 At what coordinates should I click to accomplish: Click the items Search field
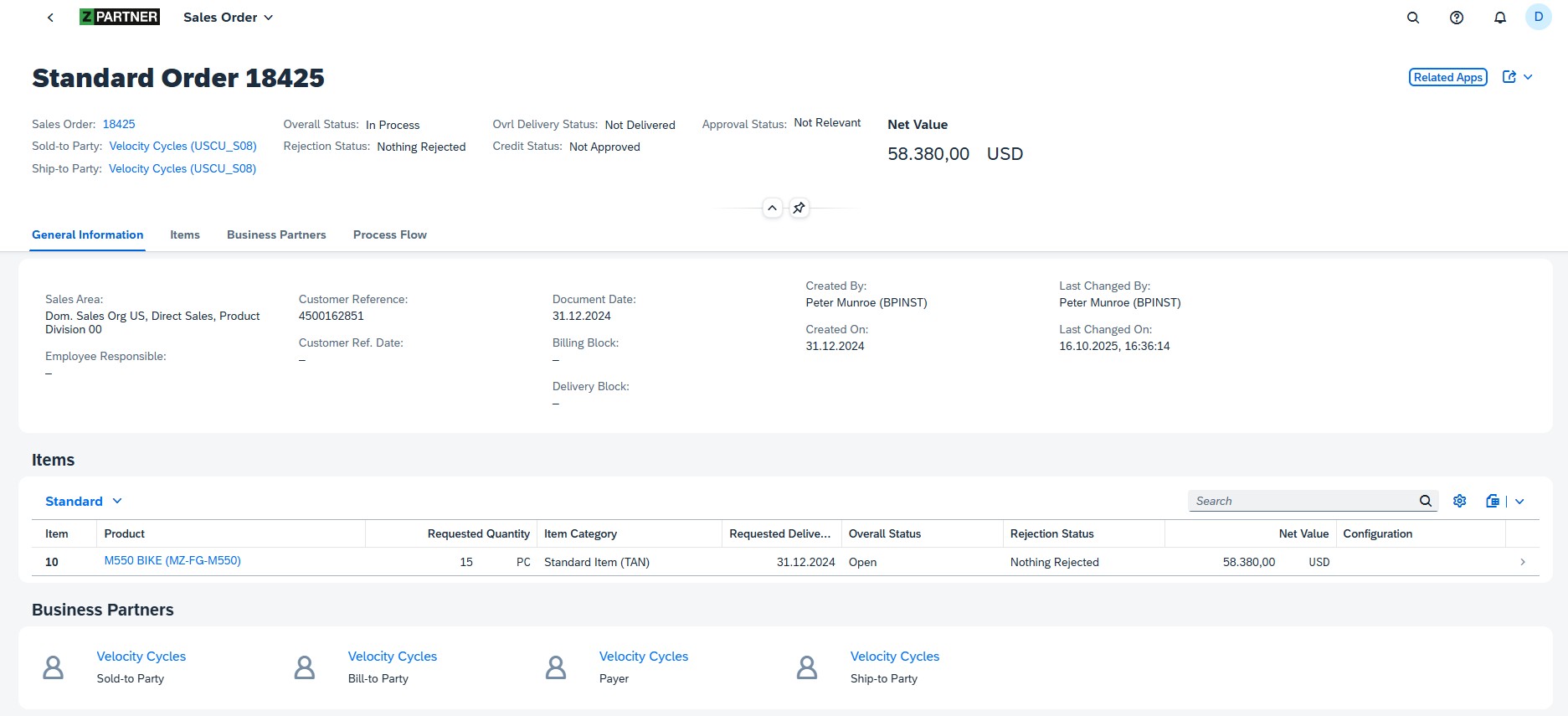1302,501
